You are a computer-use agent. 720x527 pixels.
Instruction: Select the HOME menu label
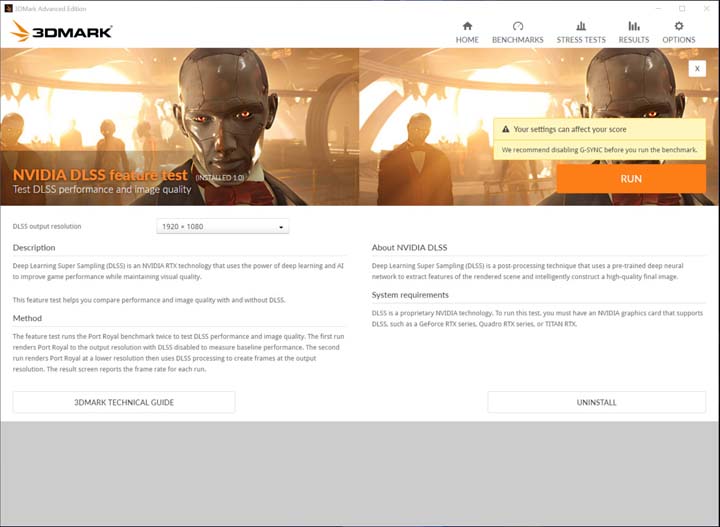(467, 40)
